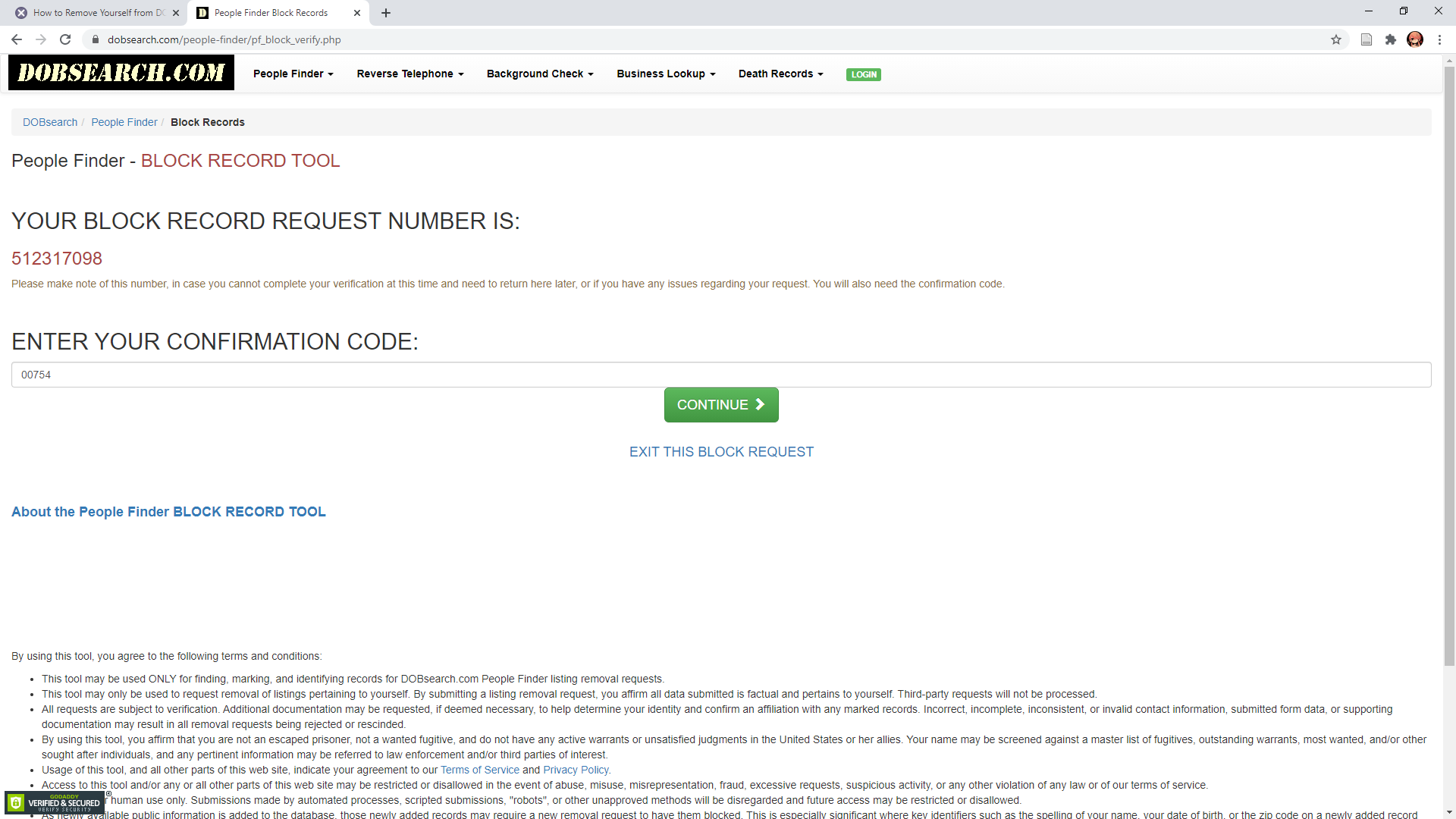Click the DOBSEARCH.COM logo

121,73
